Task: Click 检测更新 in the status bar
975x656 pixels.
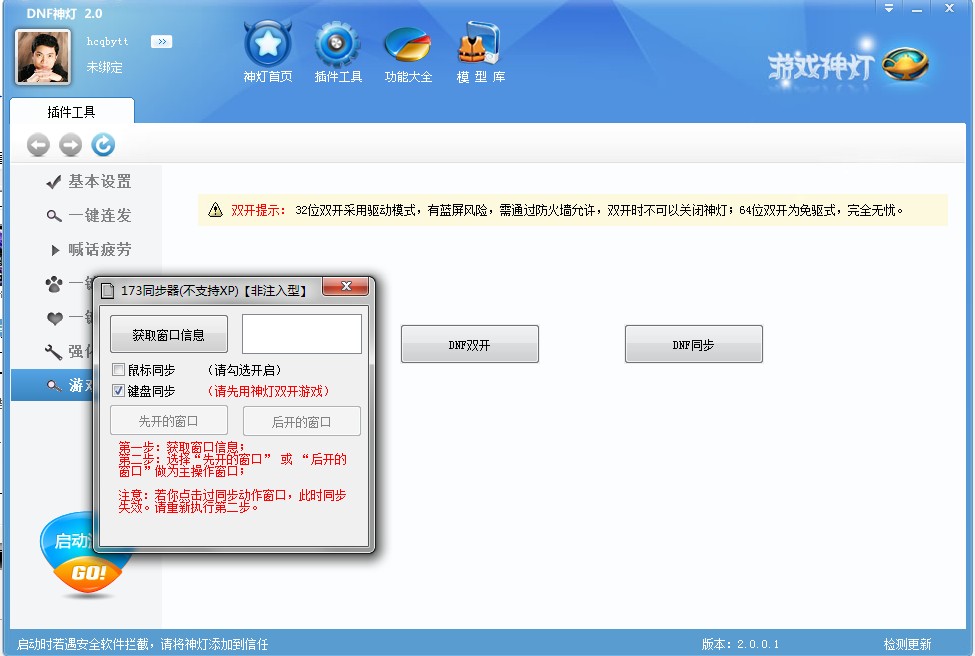Action: [x=907, y=644]
